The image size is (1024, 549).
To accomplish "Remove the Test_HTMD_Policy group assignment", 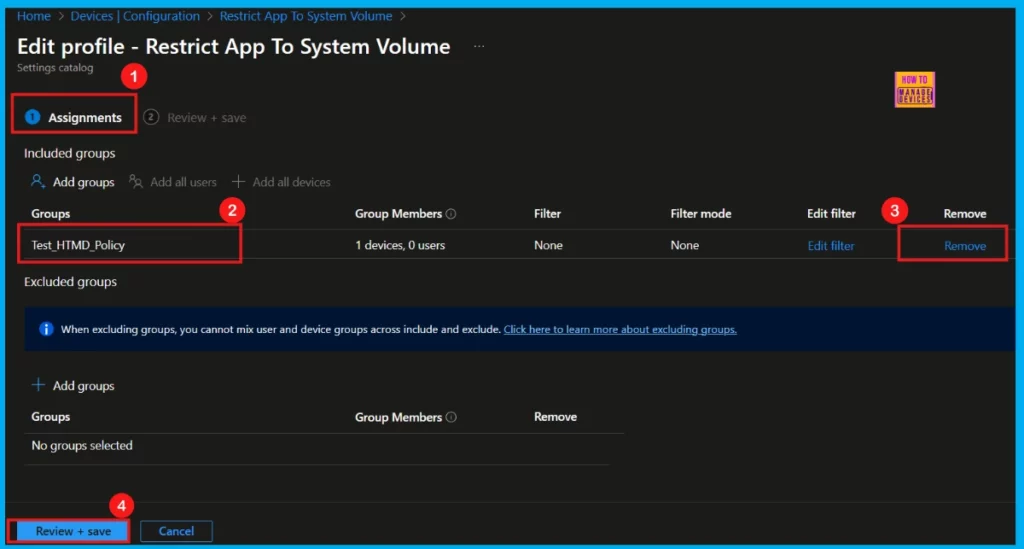I will coord(965,246).
